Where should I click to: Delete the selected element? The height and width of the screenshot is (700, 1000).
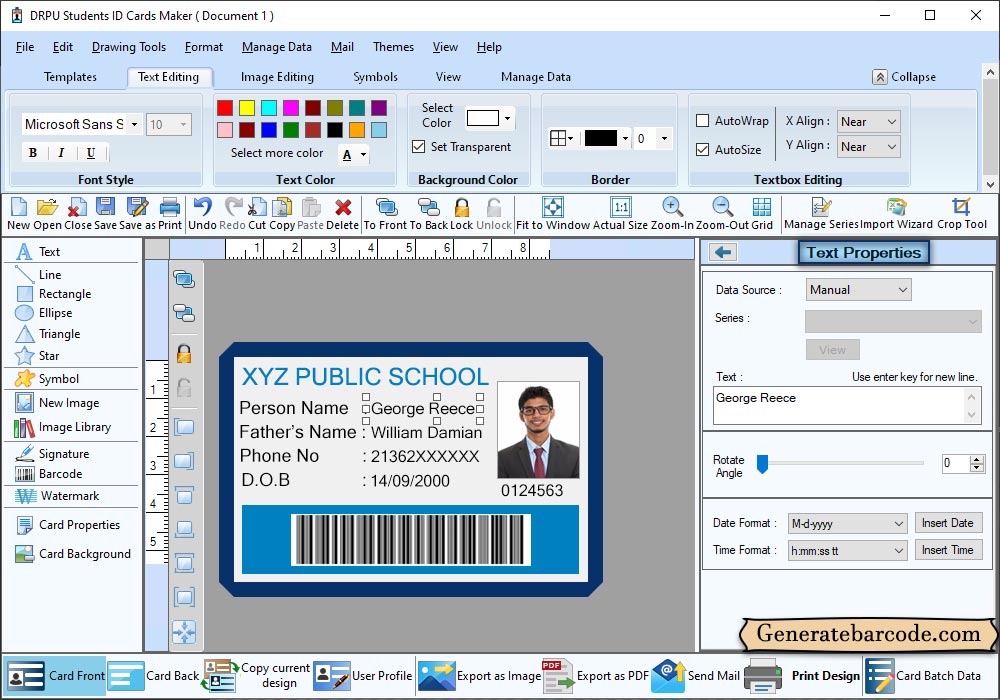pyautogui.click(x=342, y=214)
